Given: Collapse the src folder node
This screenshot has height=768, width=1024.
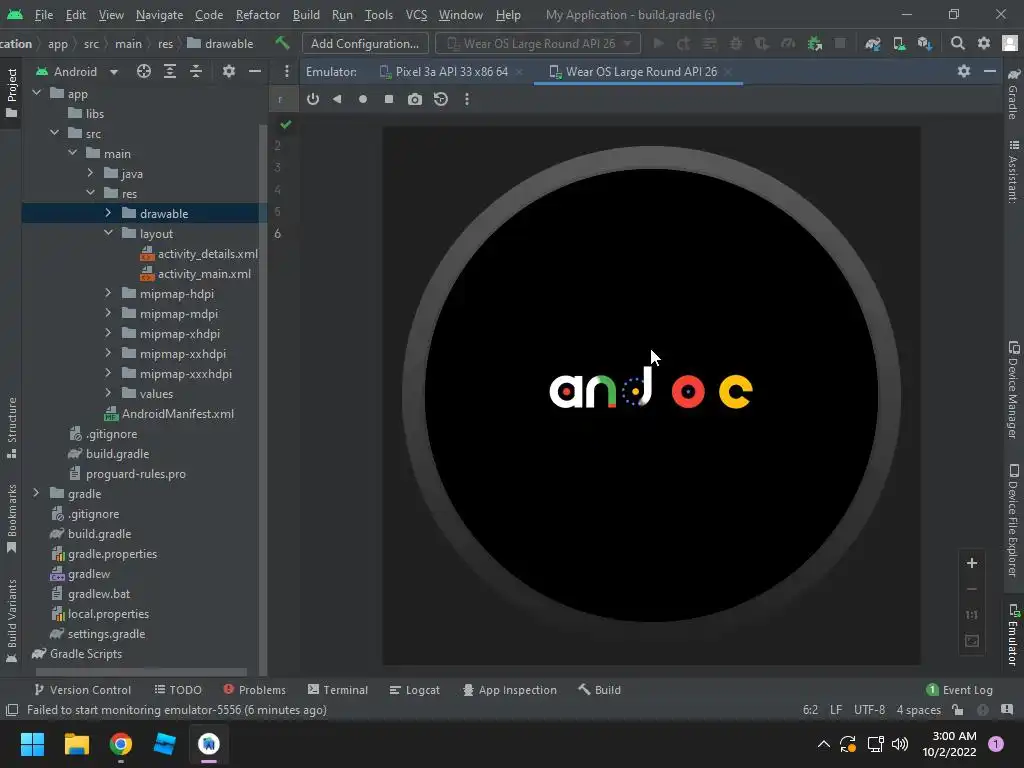Looking at the screenshot, I should [55, 133].
